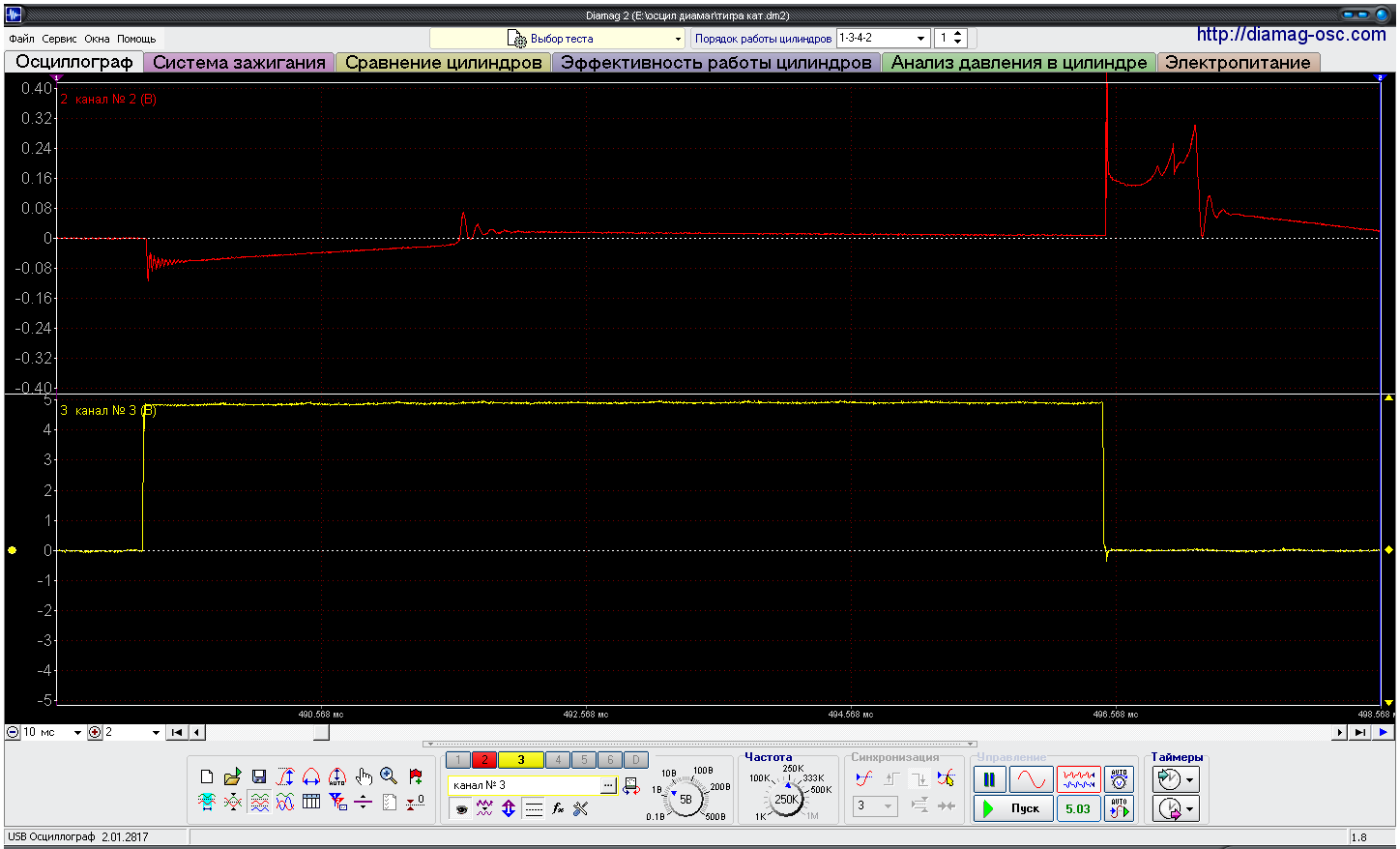Adjust the frequency knob showing 250K

tap(786, 799)
